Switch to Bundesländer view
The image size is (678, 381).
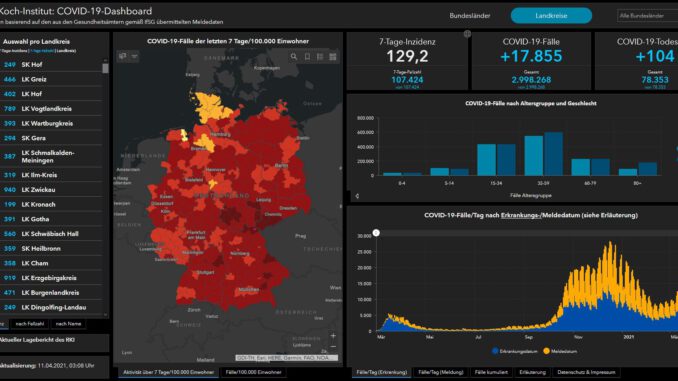(x=470, y=16)
